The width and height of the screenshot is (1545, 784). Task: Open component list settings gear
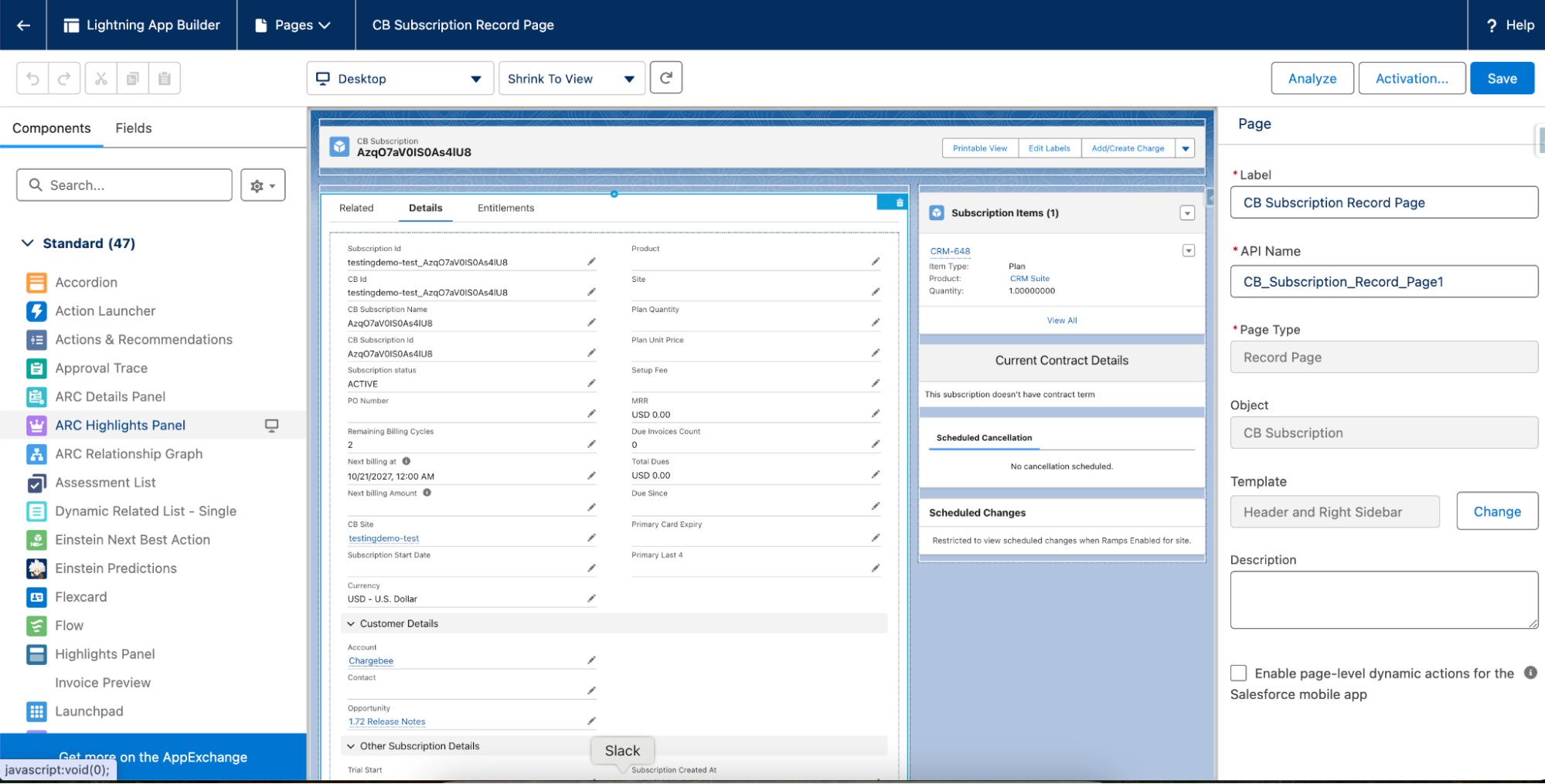click(x=263, y=185)
